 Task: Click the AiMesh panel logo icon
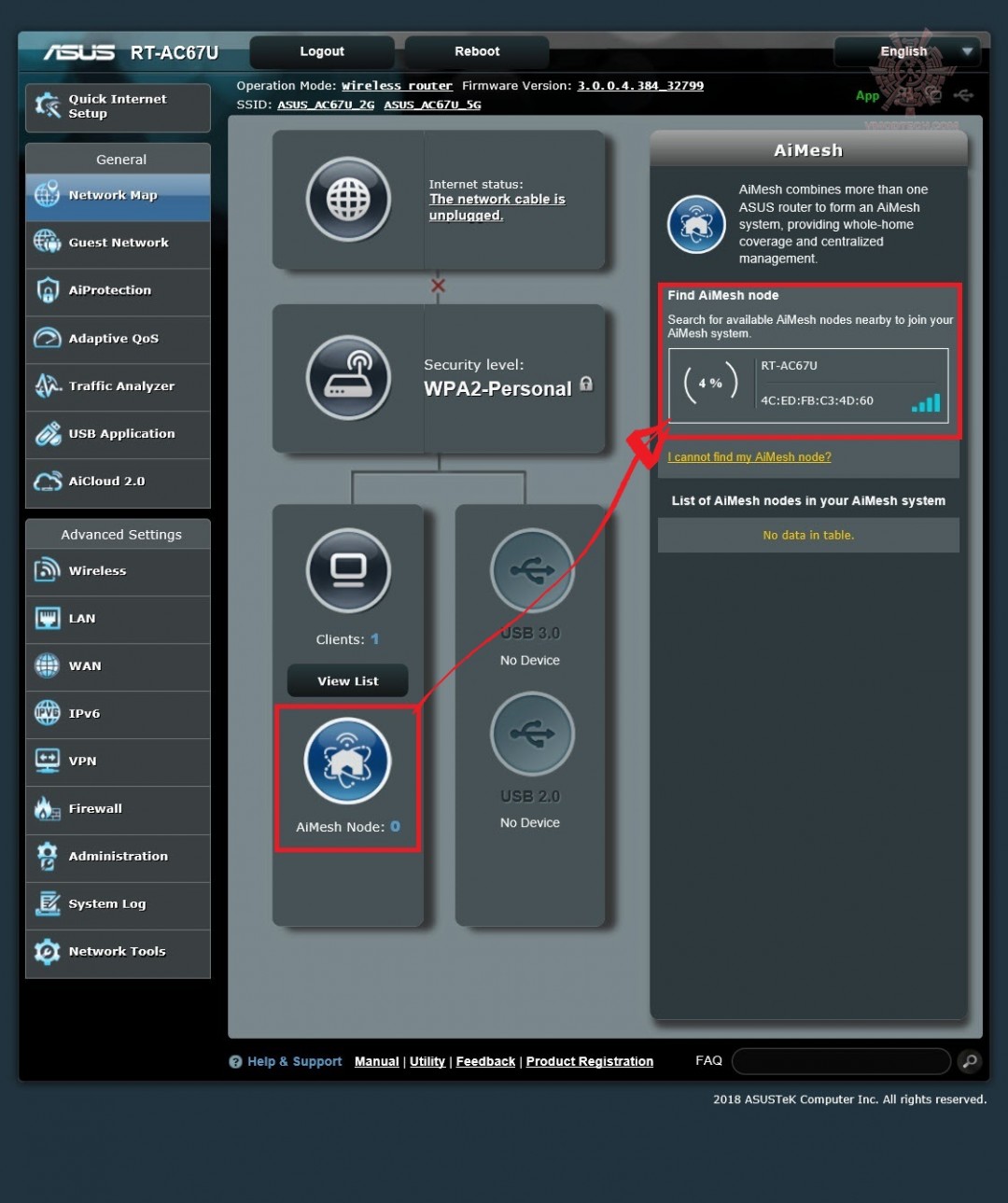(x=696, y=224)
